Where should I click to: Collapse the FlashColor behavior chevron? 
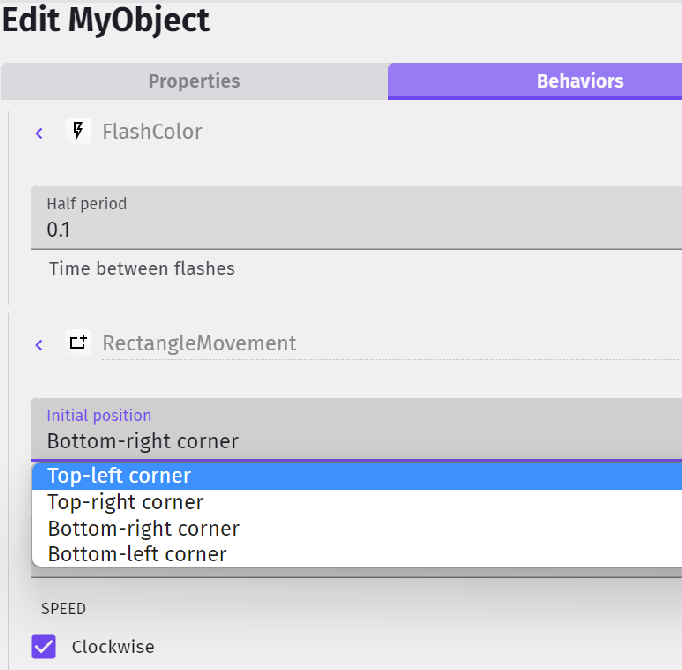pyautogui.click(x=39, y=132)
